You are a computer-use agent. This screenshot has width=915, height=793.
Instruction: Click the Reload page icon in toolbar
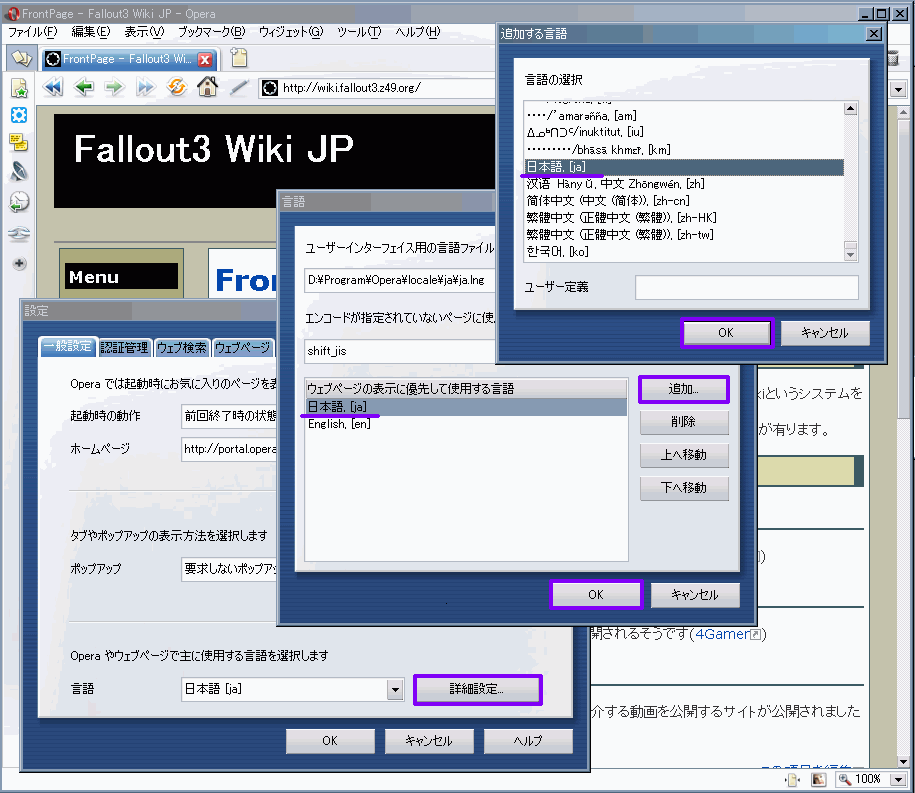pyautogui.click(x=176, y=87)
